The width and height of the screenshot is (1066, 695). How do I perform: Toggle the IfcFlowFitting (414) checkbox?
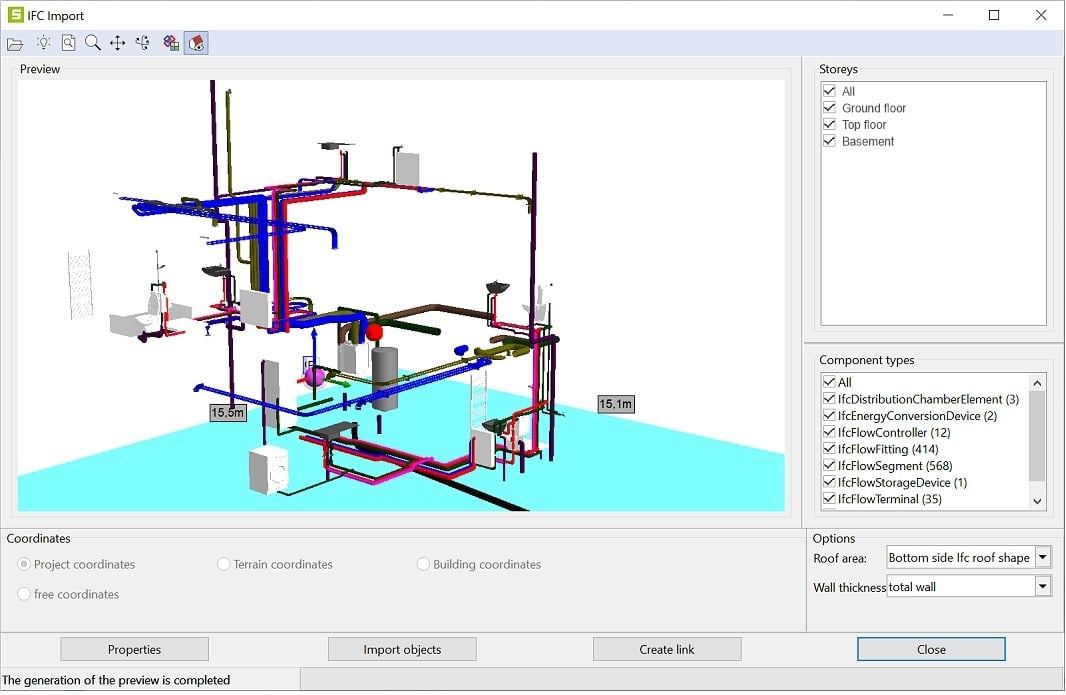pyautogui.click(x=829, y=449)
